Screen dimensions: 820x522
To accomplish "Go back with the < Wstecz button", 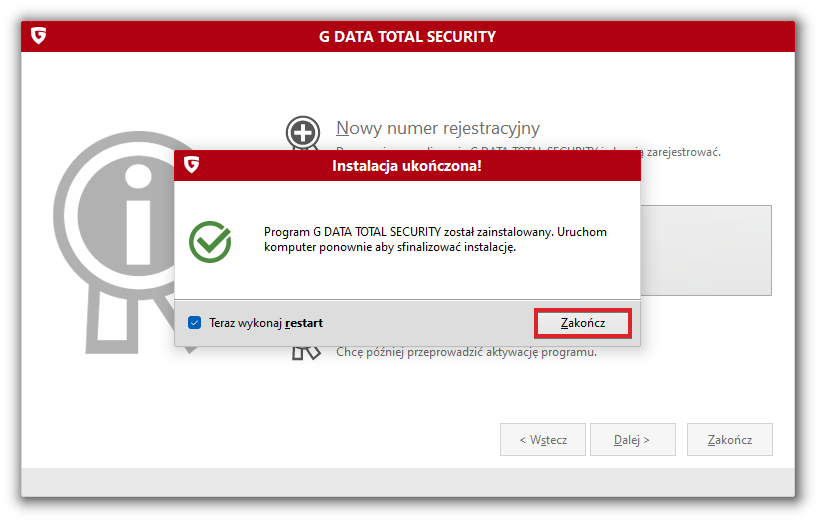I will pyautogui.click(x=543, y=439).
